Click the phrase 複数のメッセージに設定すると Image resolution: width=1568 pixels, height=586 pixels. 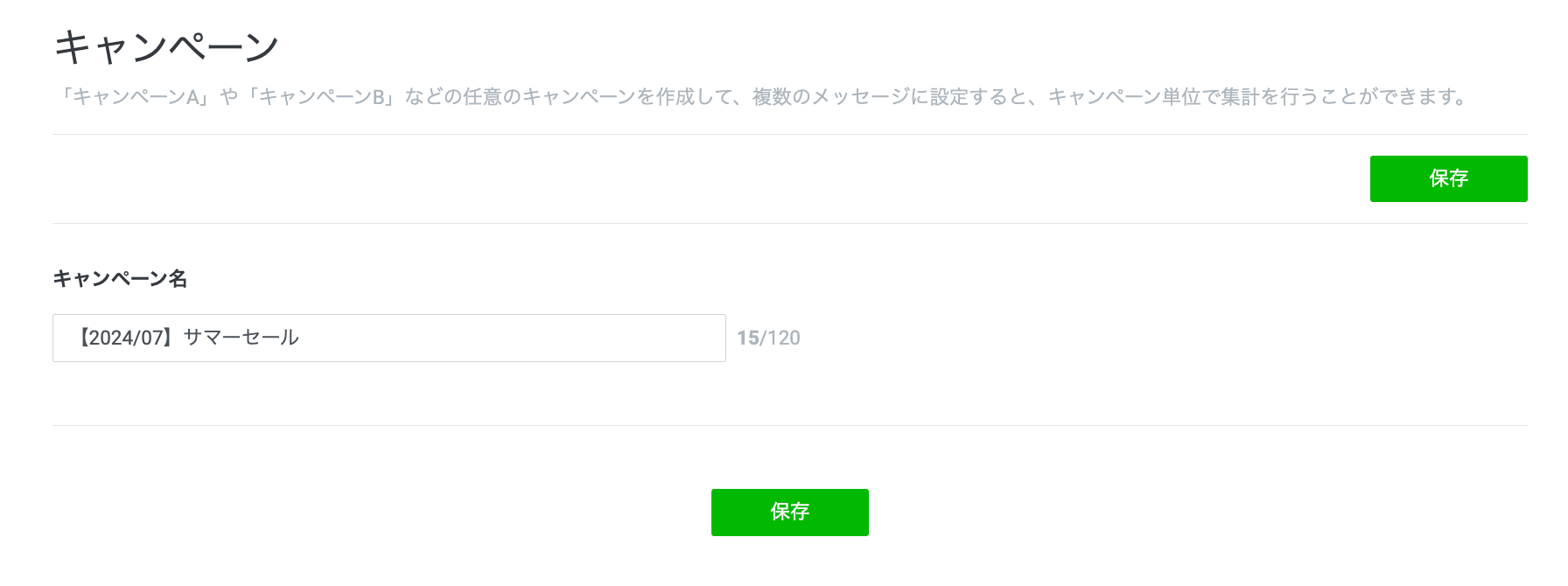[x=890, y=96]
